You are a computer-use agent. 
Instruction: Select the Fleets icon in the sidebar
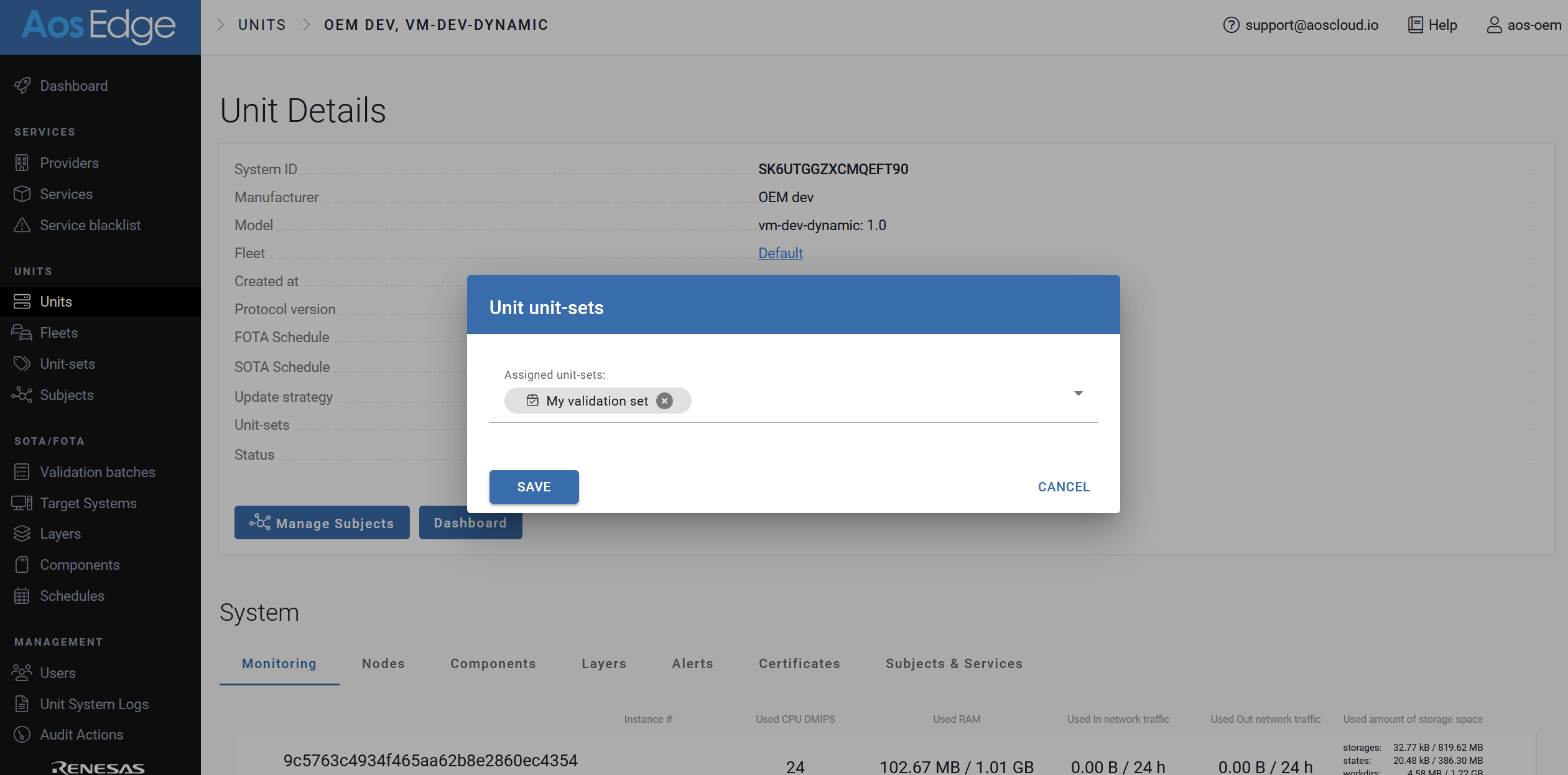22,333
